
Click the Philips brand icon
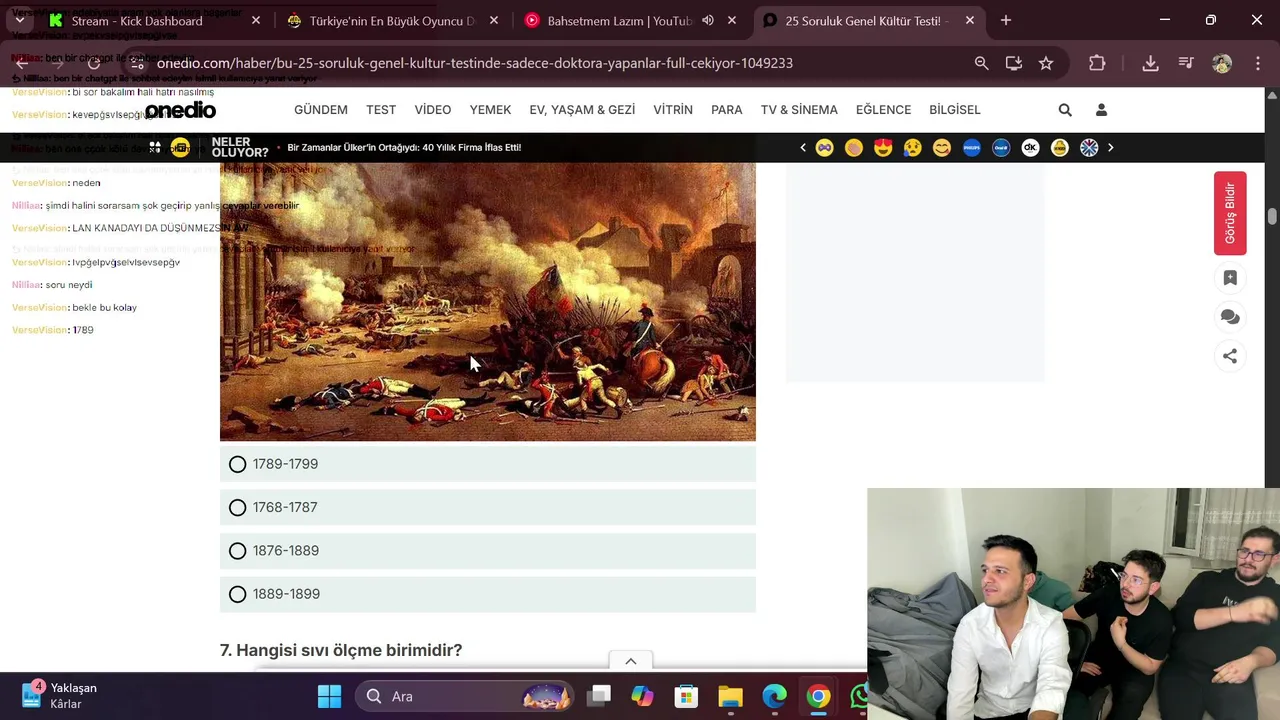(x=972, y=148)
